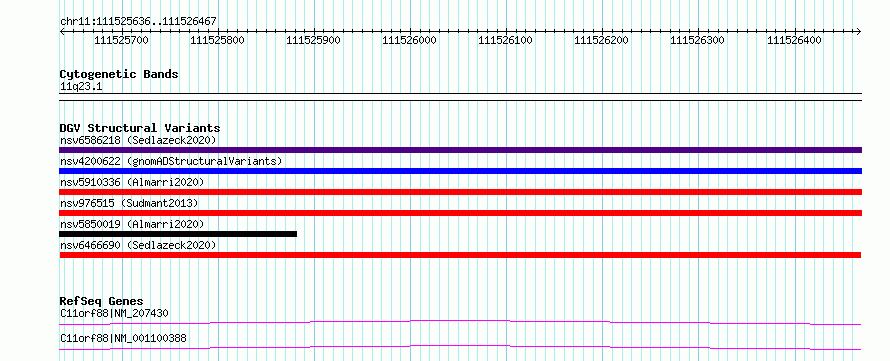Click ruler position 111526400
Screen dimensions: 890x361
tap(794, 40)
